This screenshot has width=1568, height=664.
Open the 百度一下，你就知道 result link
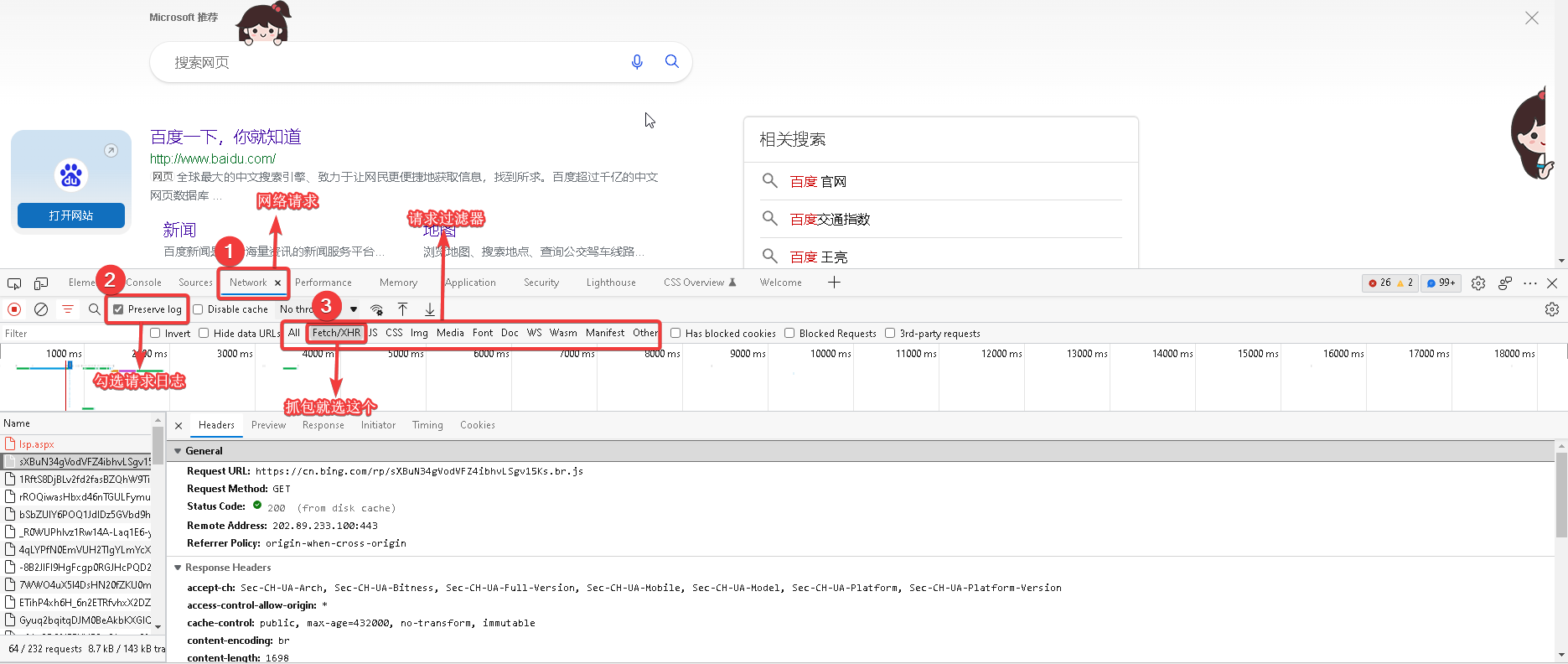225,137
